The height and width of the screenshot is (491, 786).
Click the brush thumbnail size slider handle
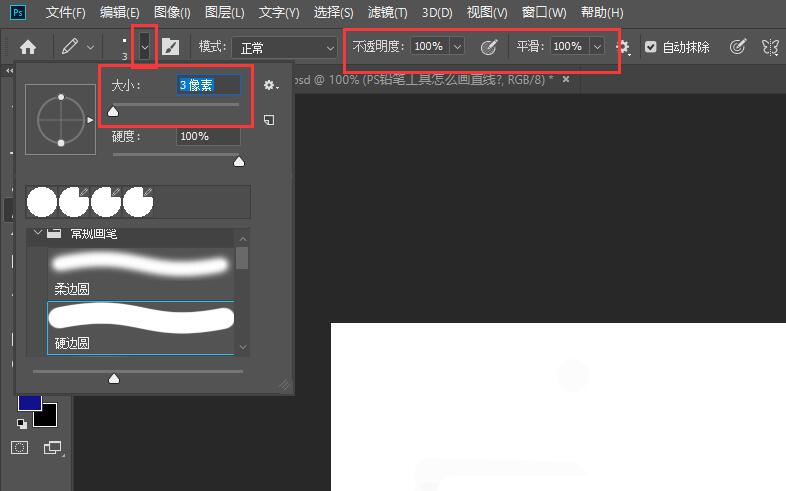pyautogui.click(x=114, y=378)
